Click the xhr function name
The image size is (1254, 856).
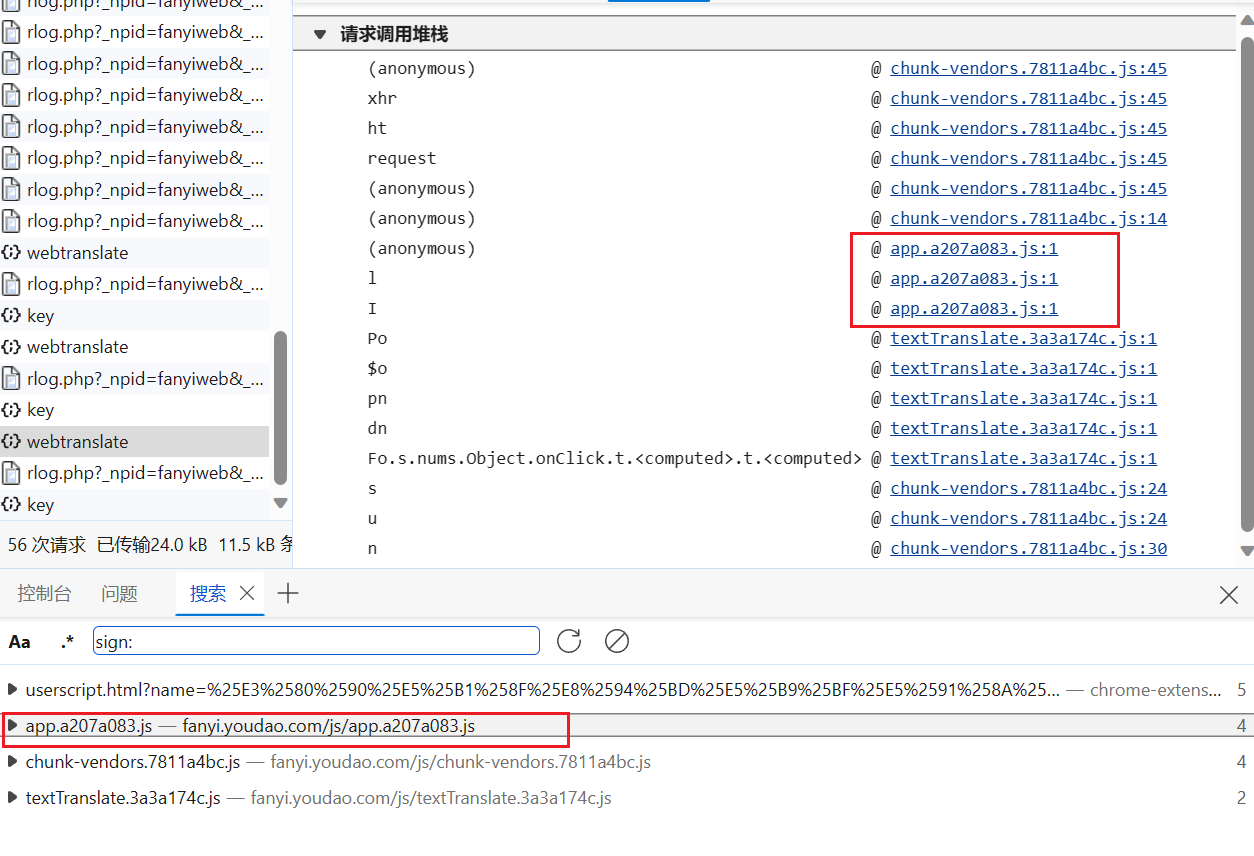pyautogui.click(x=382, y=98)
